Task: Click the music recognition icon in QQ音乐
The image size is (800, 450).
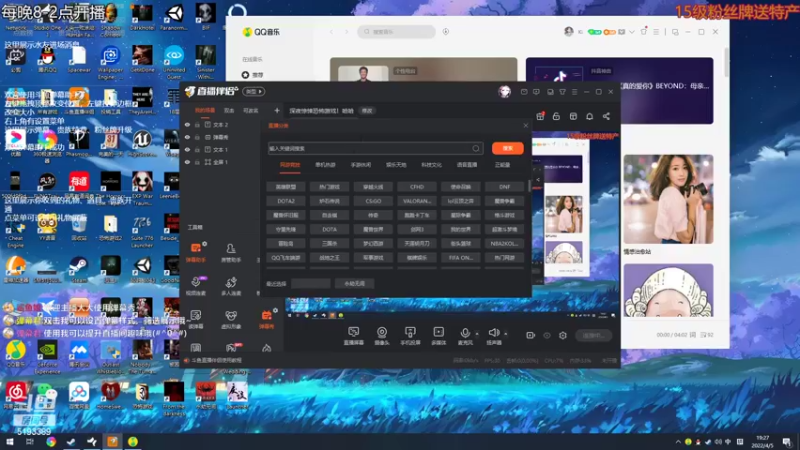Action: tap(445, 32)
